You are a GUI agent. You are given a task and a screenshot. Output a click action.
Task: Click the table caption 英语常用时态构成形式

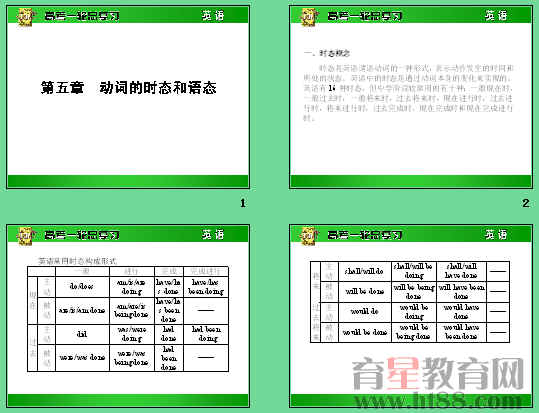(77, 261)
